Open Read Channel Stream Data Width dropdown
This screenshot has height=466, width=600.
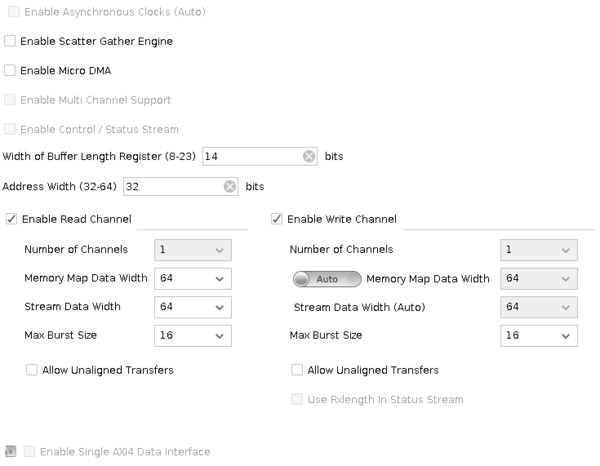coord(193,307)
